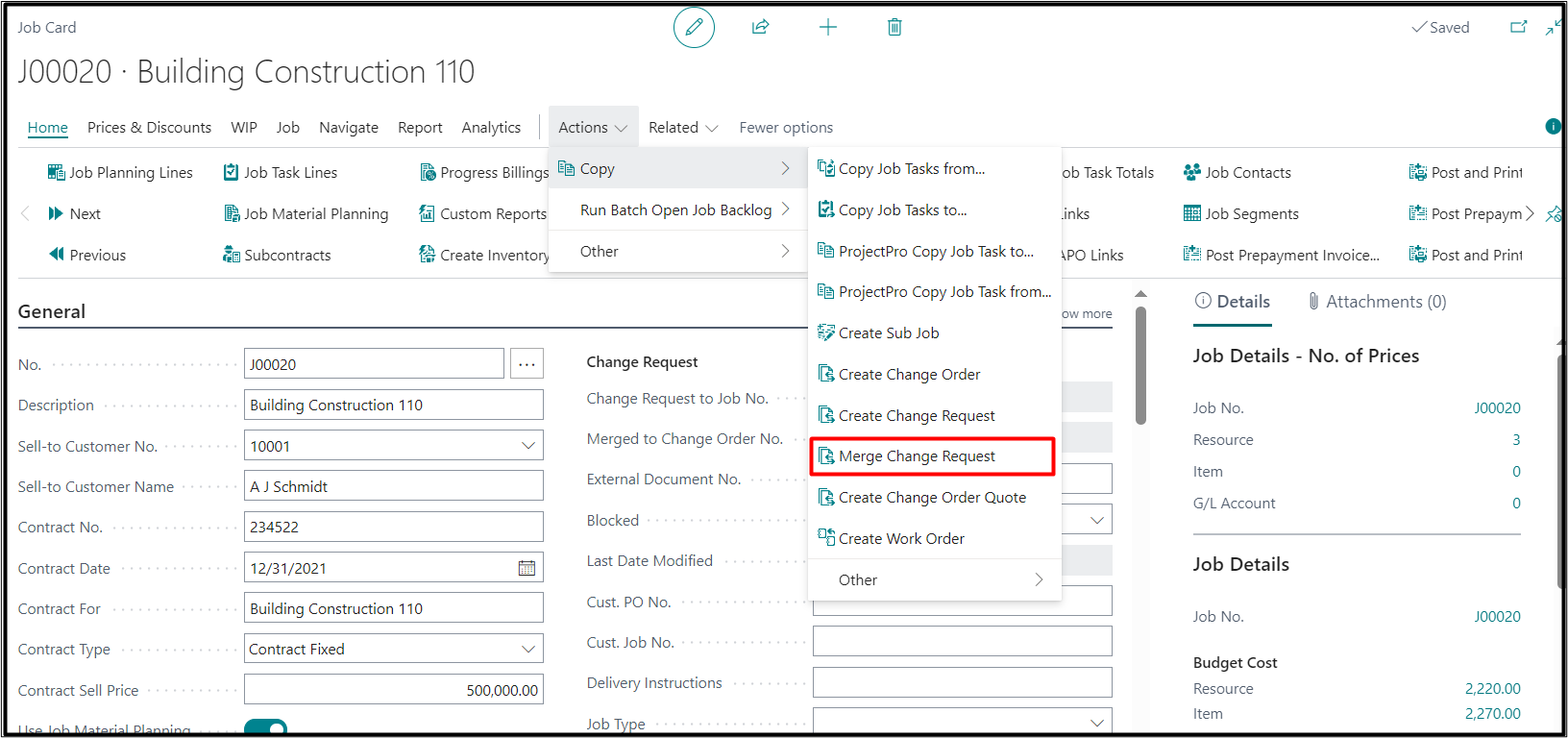
Task: Open the Blocked dropdown
Action: pos(1096,520)
